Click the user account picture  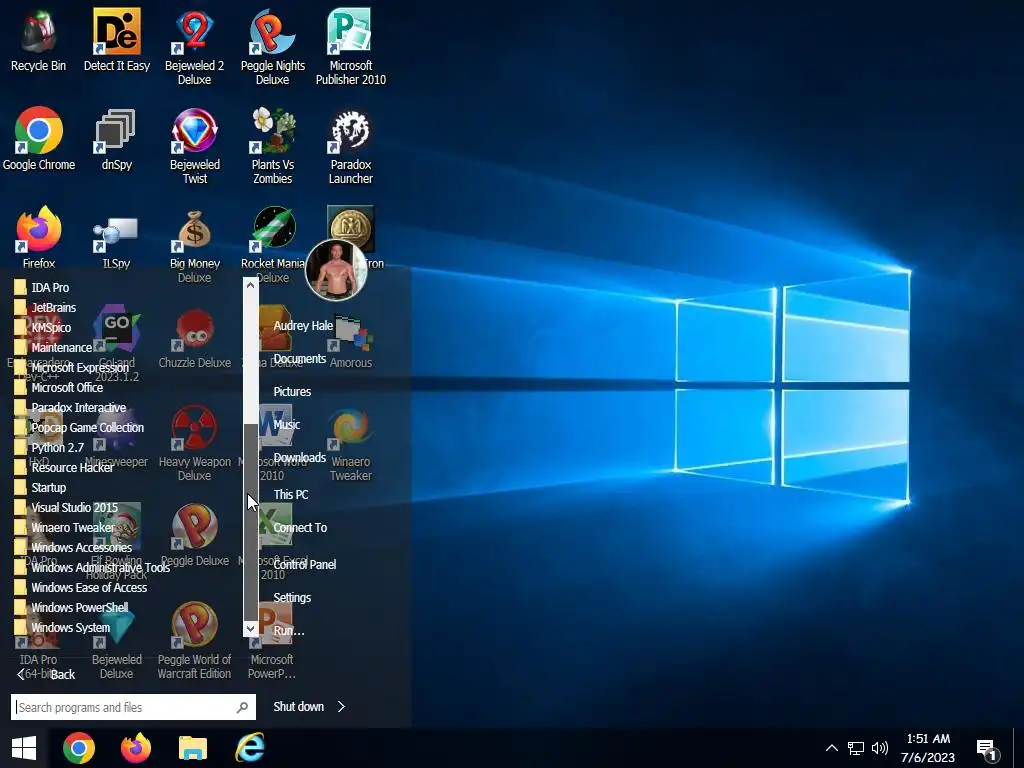coord(336,269)
